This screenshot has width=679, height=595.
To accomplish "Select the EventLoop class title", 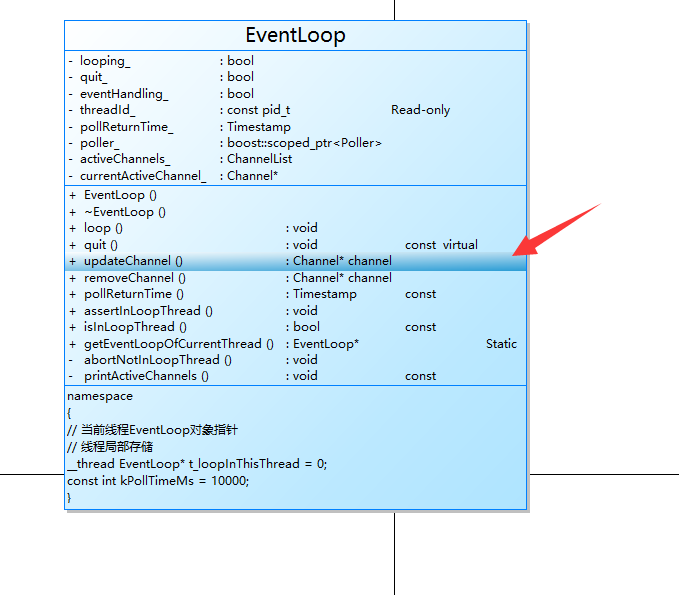I will pos(295,35).
